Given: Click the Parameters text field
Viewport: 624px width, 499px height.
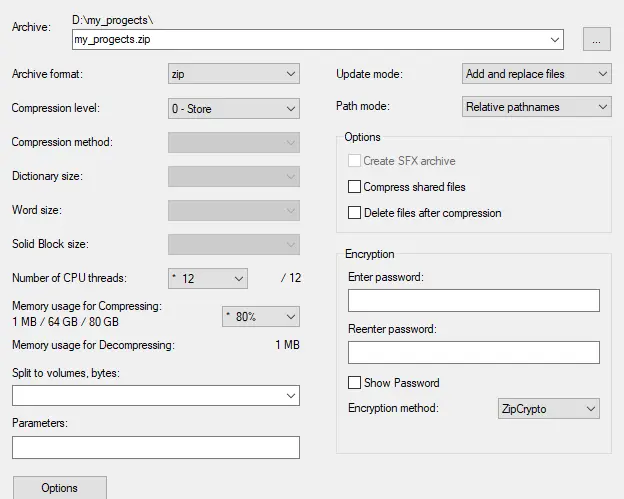Looking at the screenshot, I should pos(156,447).
